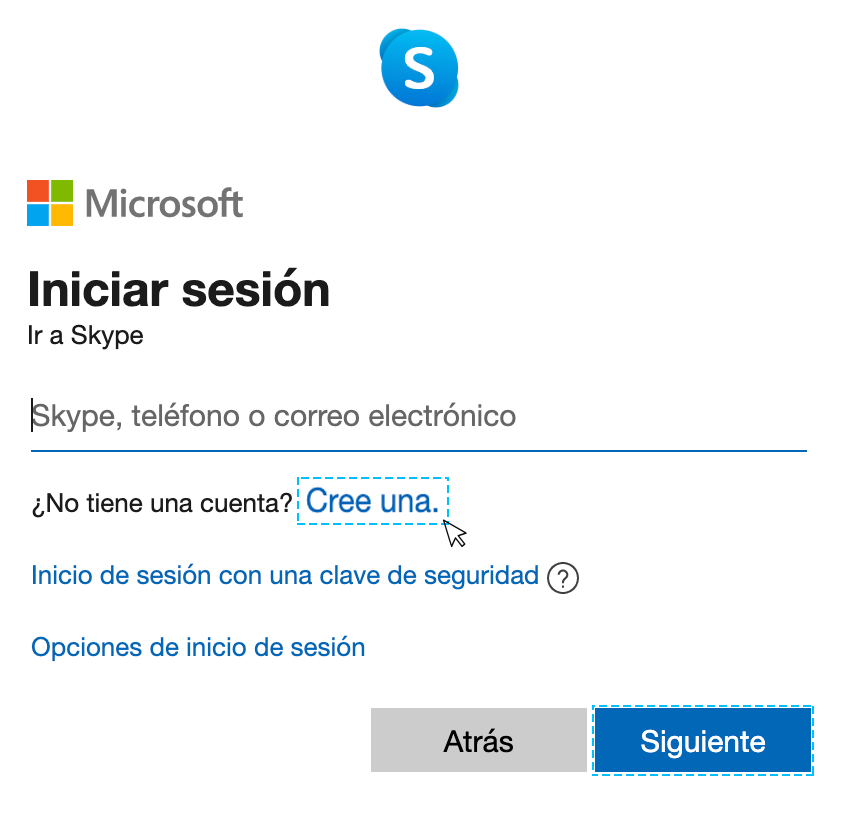Focus the Skype, teléfono o correo electrónico field

click(x=418, y=416)
